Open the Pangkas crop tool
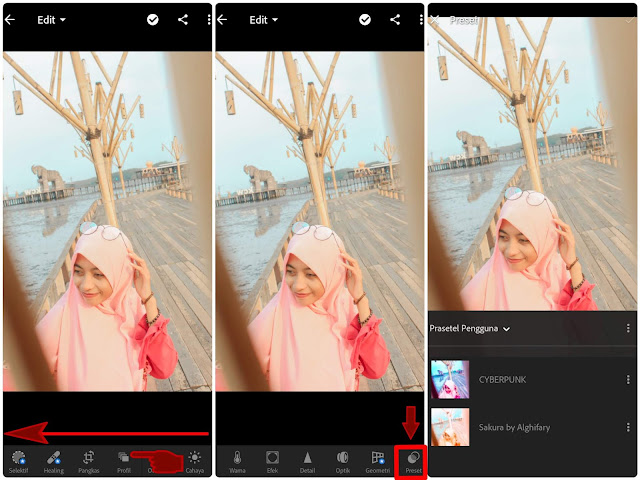 [x=89, y=462]
